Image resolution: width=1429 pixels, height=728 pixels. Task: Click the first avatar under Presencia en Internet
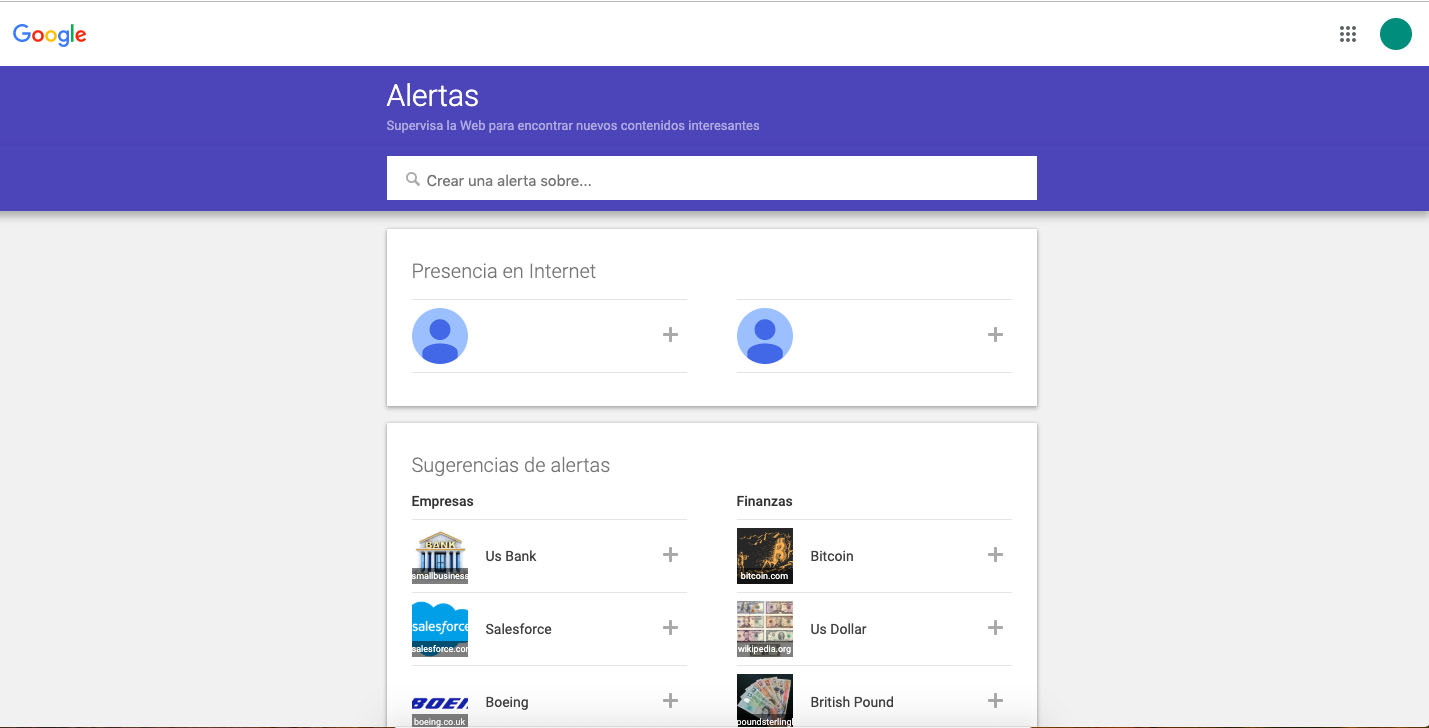[440, 336]
